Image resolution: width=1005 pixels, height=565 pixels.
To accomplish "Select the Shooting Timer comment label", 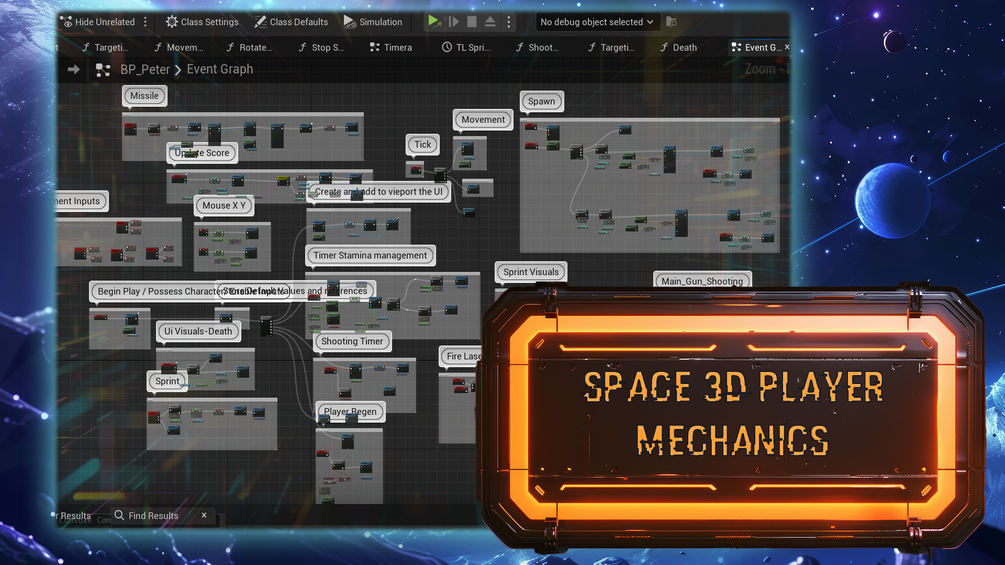I will coord(352,341).
